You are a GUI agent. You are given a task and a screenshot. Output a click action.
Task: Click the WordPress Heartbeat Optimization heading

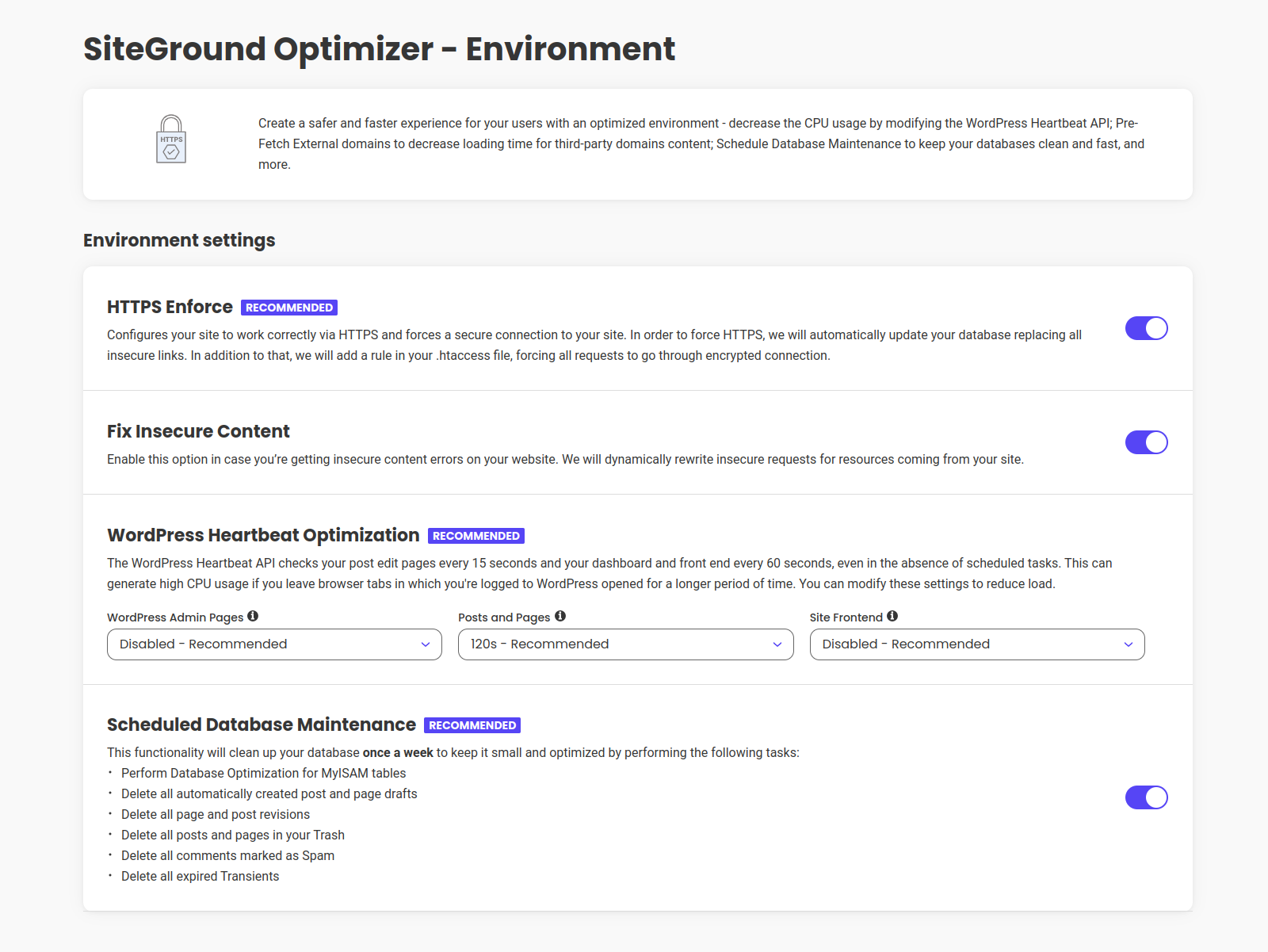click(x=263, y=535)
